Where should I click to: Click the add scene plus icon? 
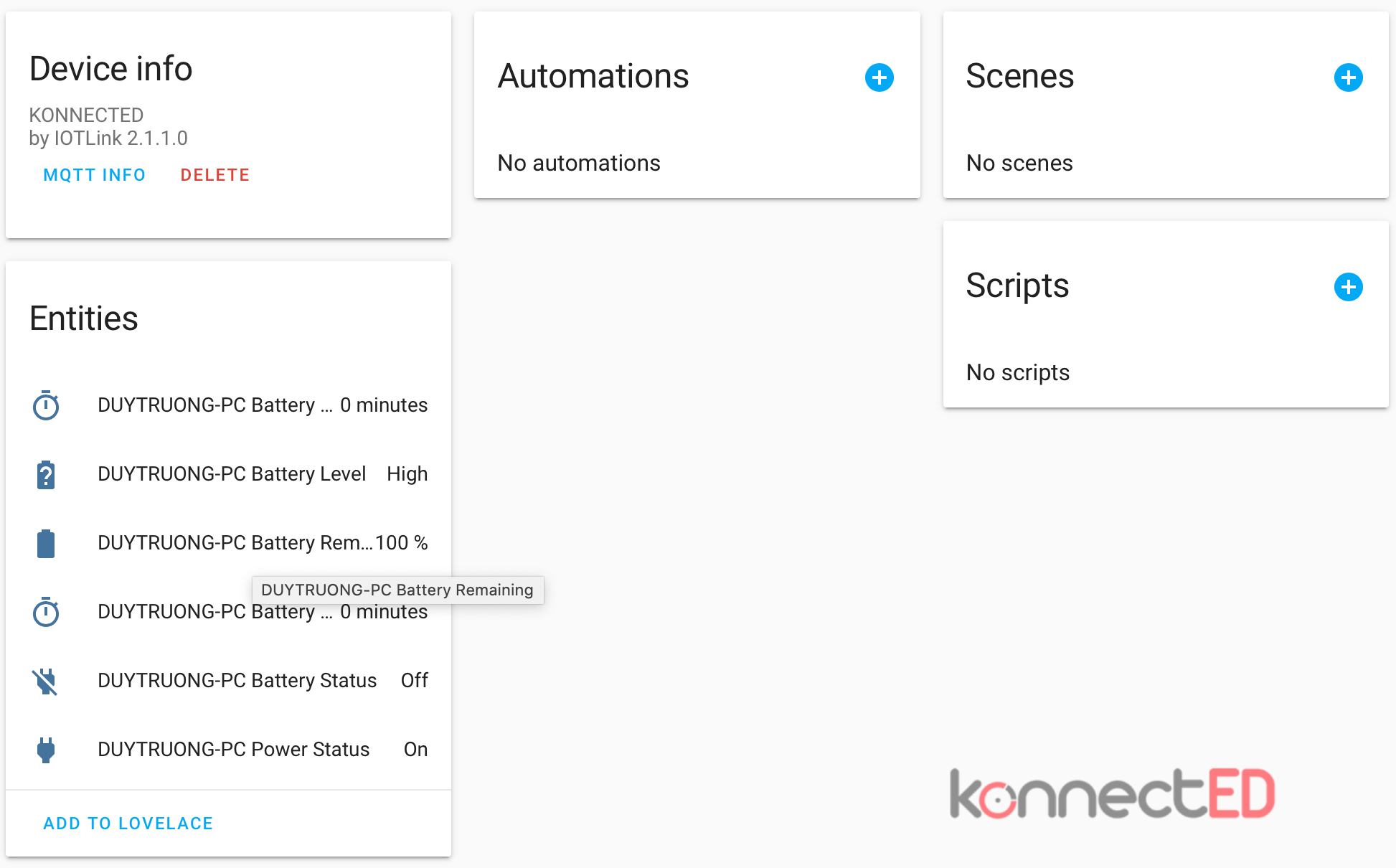pyautogui.click(x=1349, y=77)
